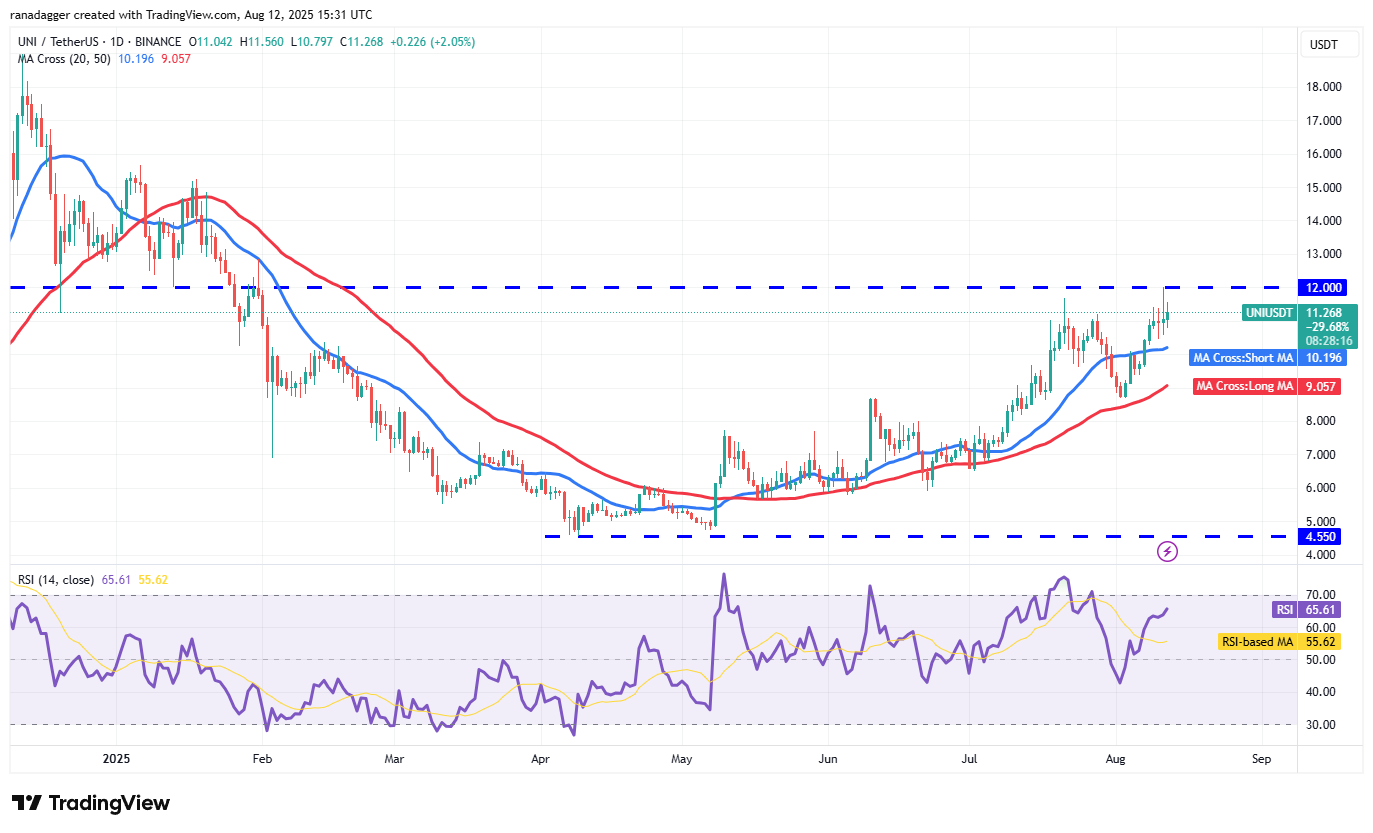Select the RSI (14, close) indicator legend
This screenshot has height=833, width=1373.
[x=56, y=579]
